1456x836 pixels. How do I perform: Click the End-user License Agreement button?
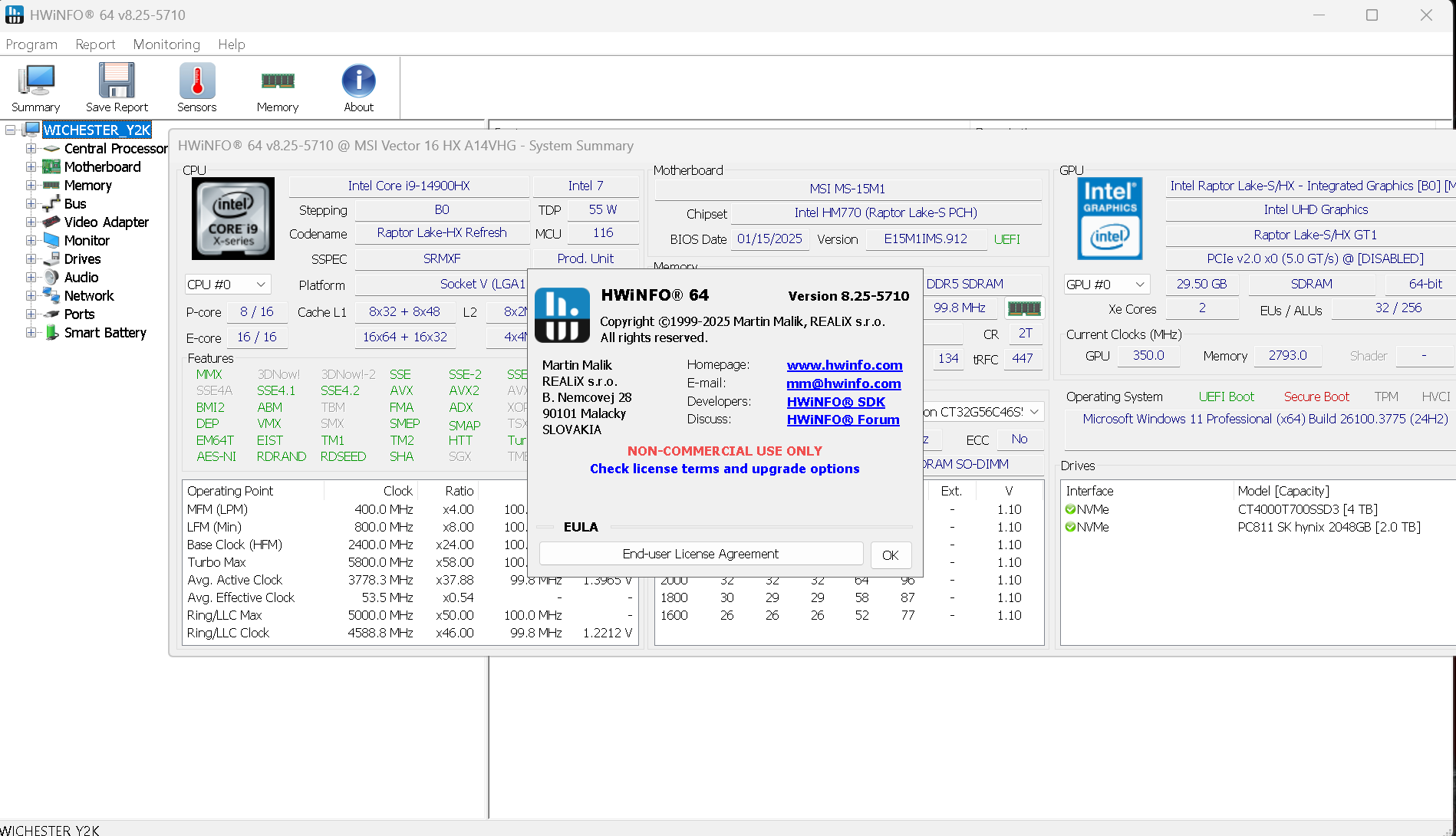700,554
